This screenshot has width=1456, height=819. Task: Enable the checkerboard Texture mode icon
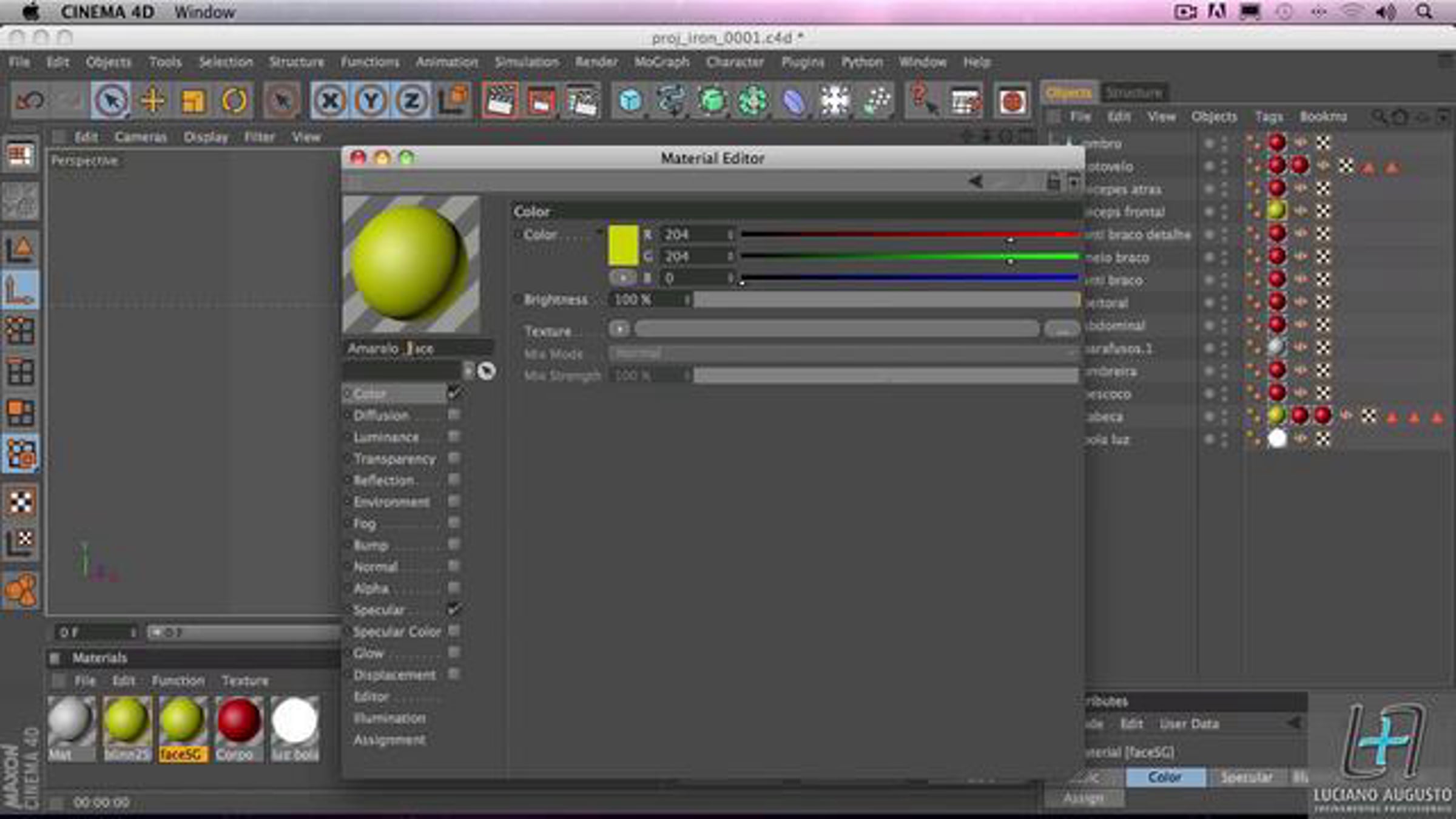pyautogui.click(x=20, y=501)
